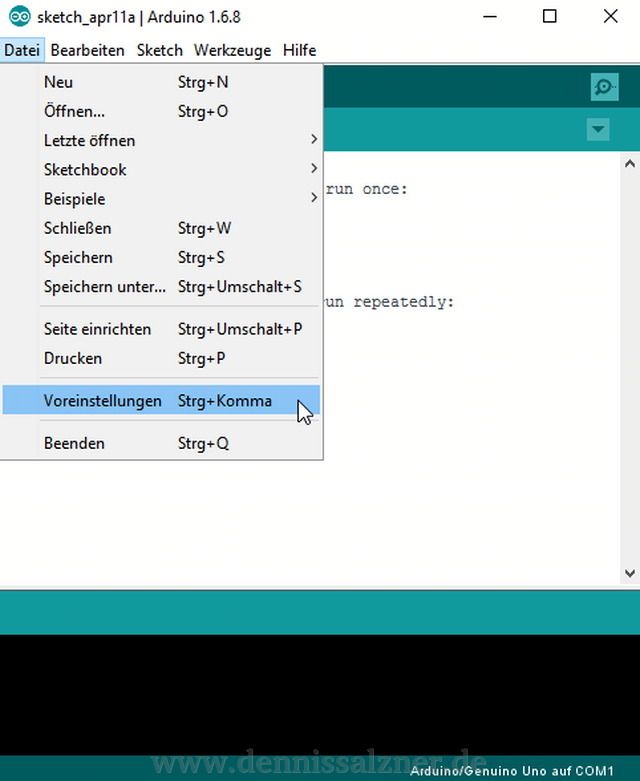640x781 pixels.
Task: Expand the Letzte öffnen submenu
Action: [x=161, y=140]
